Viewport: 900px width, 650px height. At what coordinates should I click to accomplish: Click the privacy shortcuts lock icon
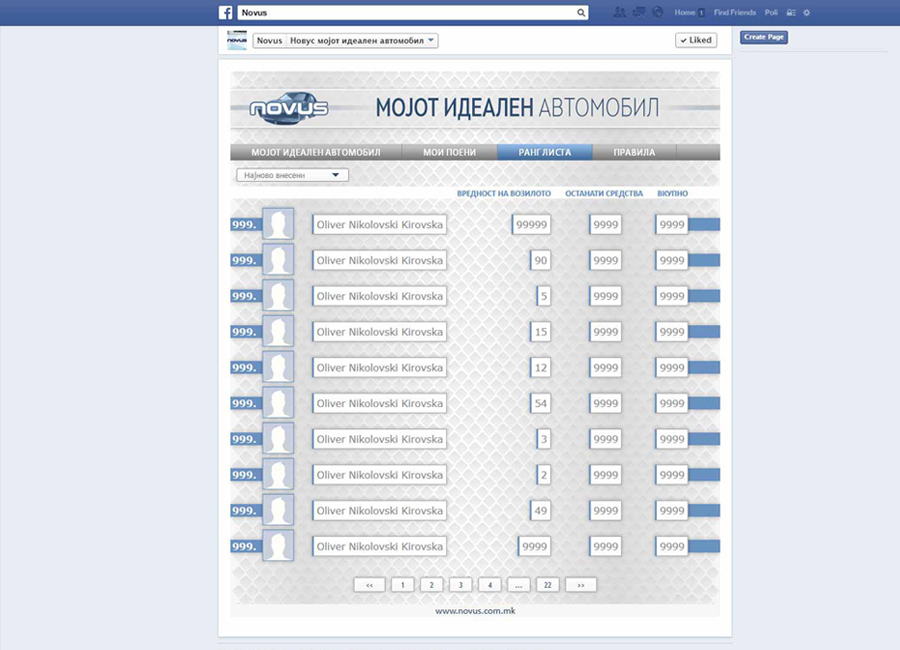pyautogui.click(x=791, y=13)
